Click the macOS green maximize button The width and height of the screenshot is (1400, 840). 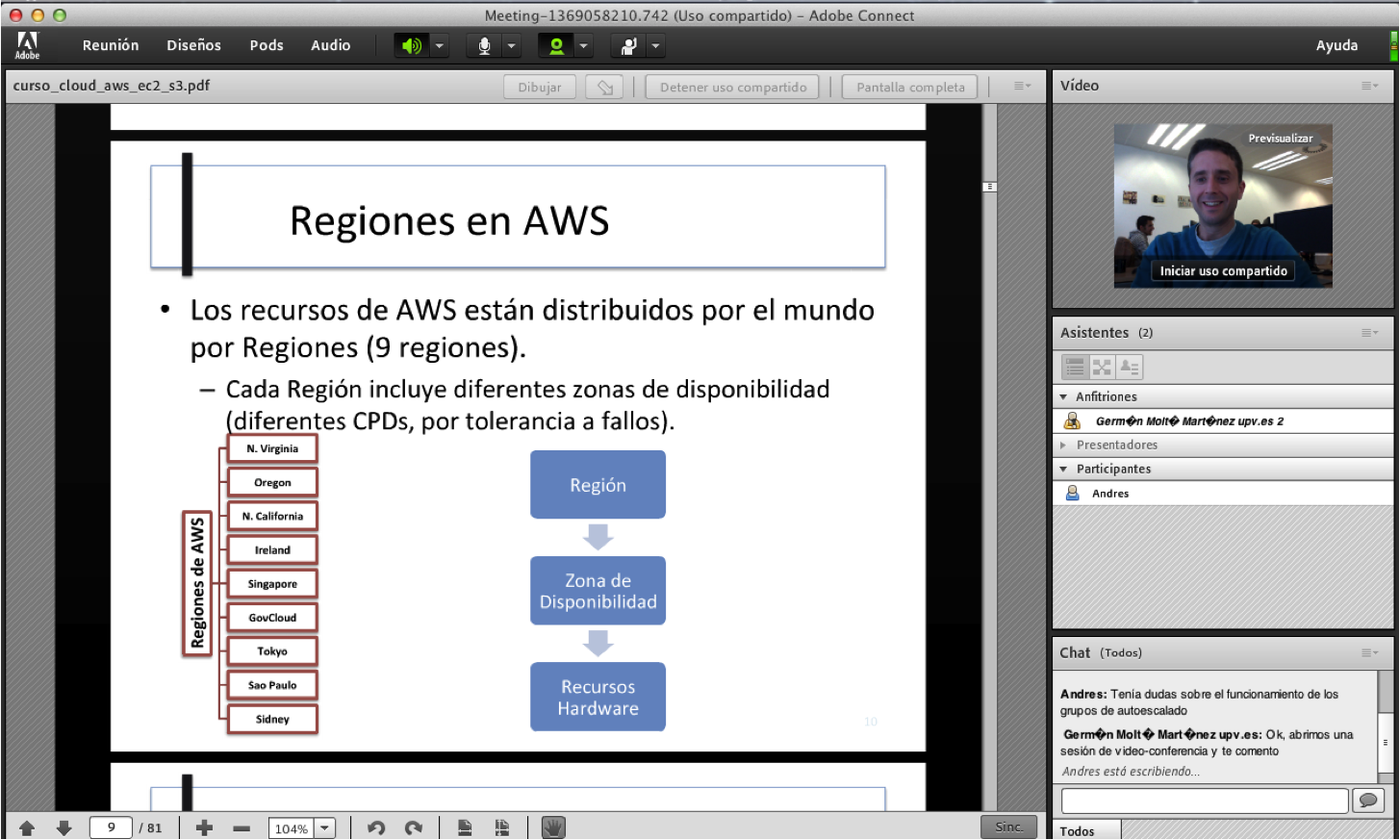60,15
